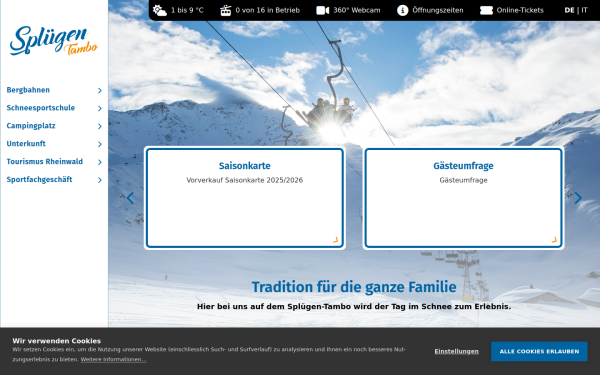Switch language to DE
The image size is (600, 375).
point(569,10)
